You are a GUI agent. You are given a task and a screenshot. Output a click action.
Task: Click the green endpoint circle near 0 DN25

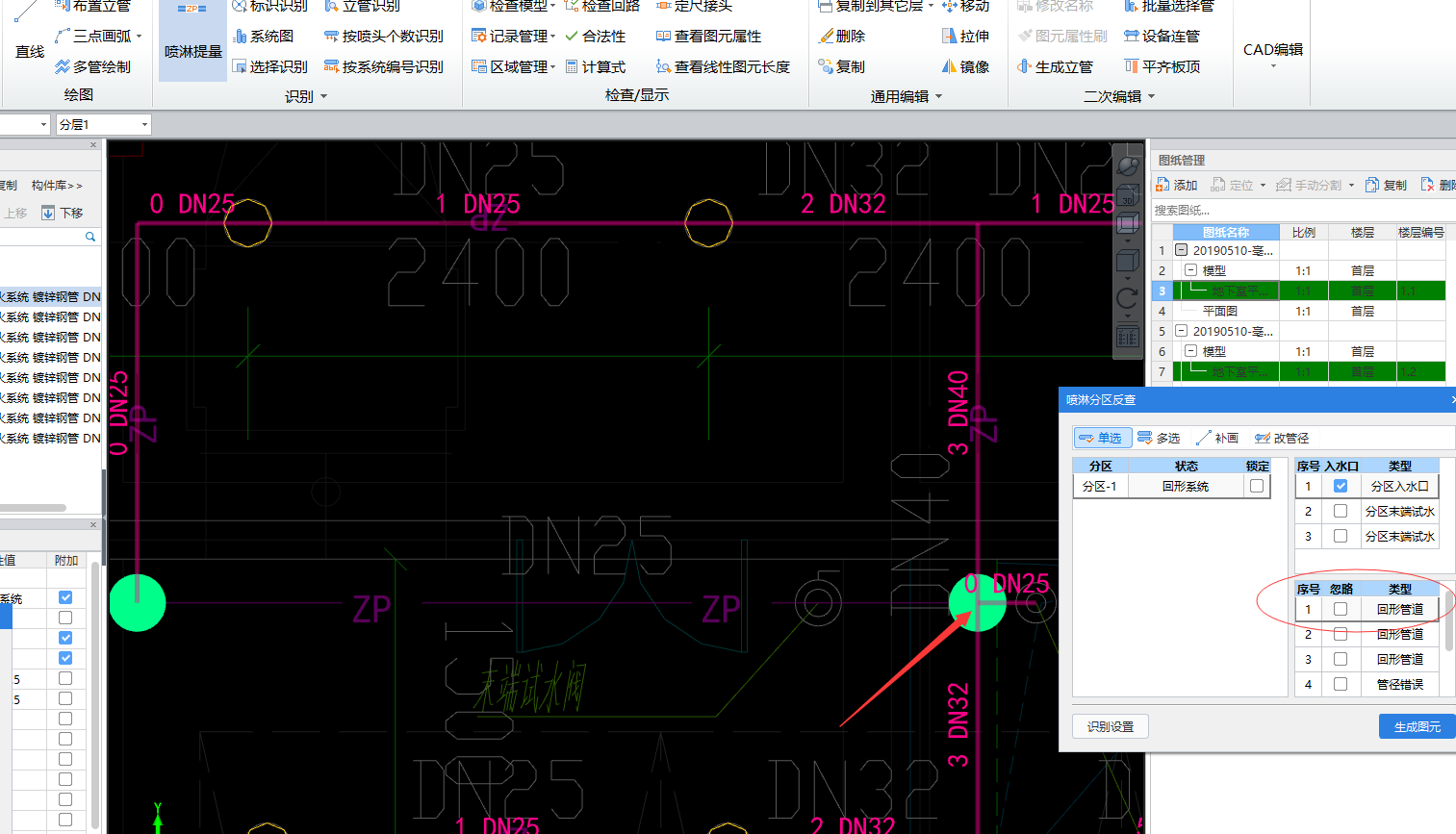[x=978, y=603]
